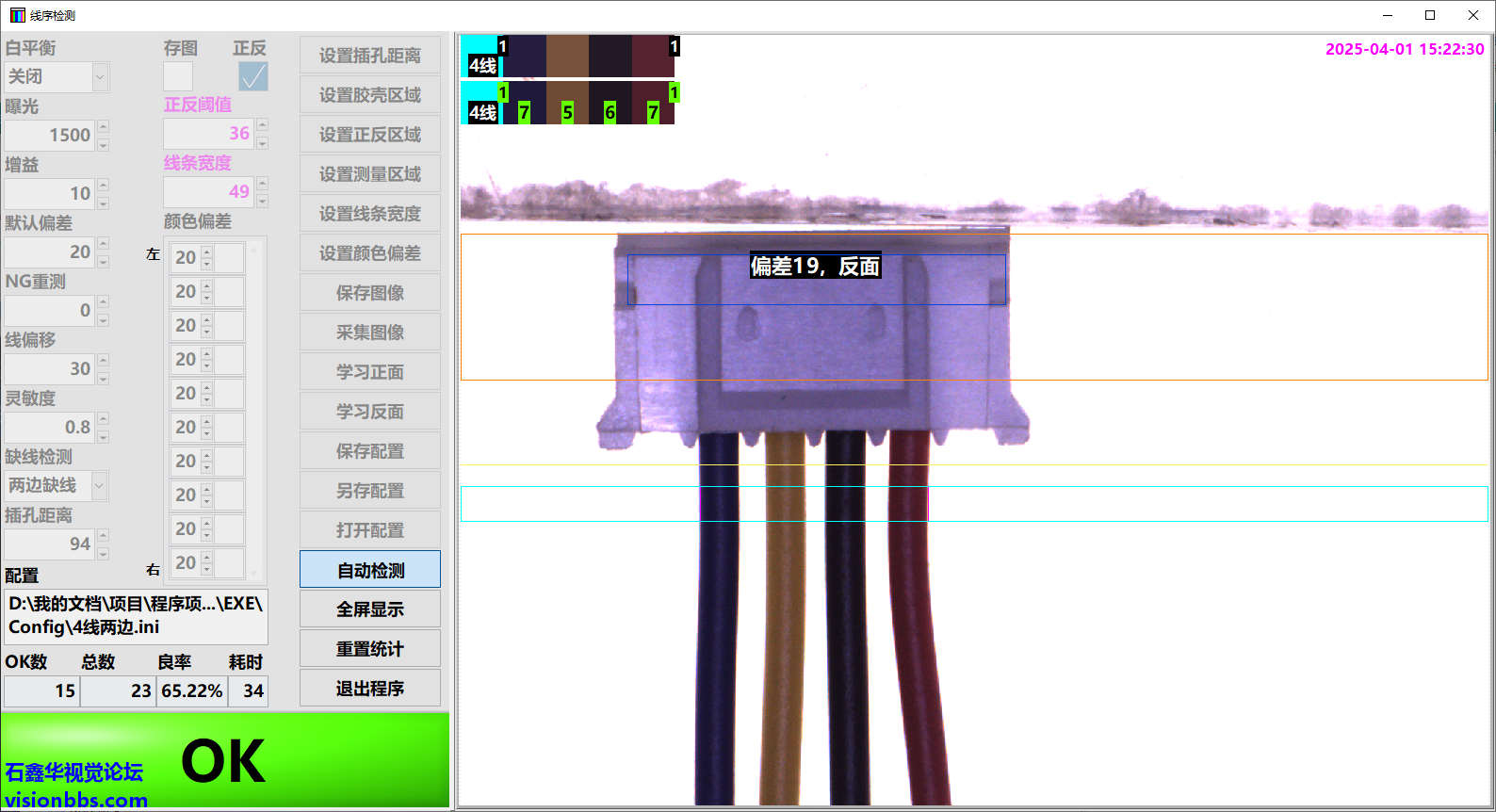
Task: Increase the 正反阈值 threshold value by one step
Action: click(263, 124)
